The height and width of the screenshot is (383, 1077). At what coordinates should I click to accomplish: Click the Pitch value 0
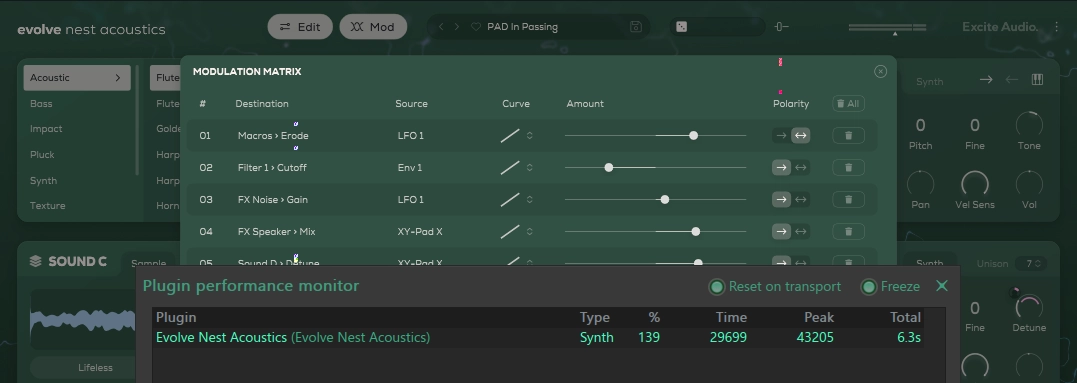tap(920, 125)
